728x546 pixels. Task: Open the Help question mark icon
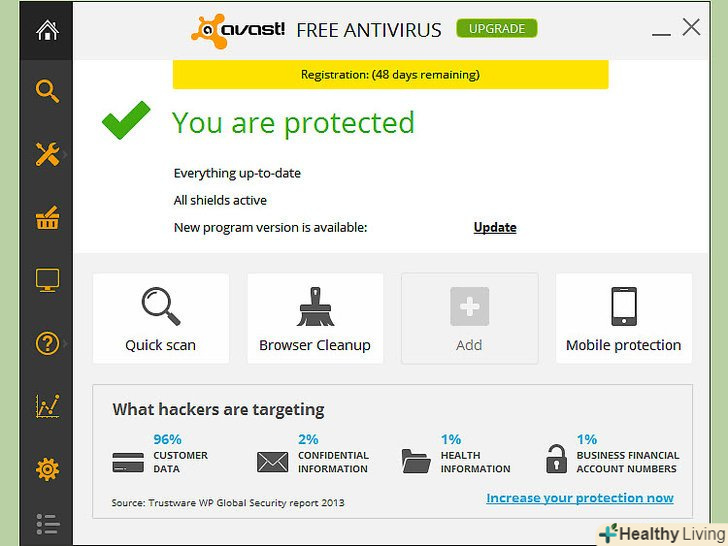[46, 344]
